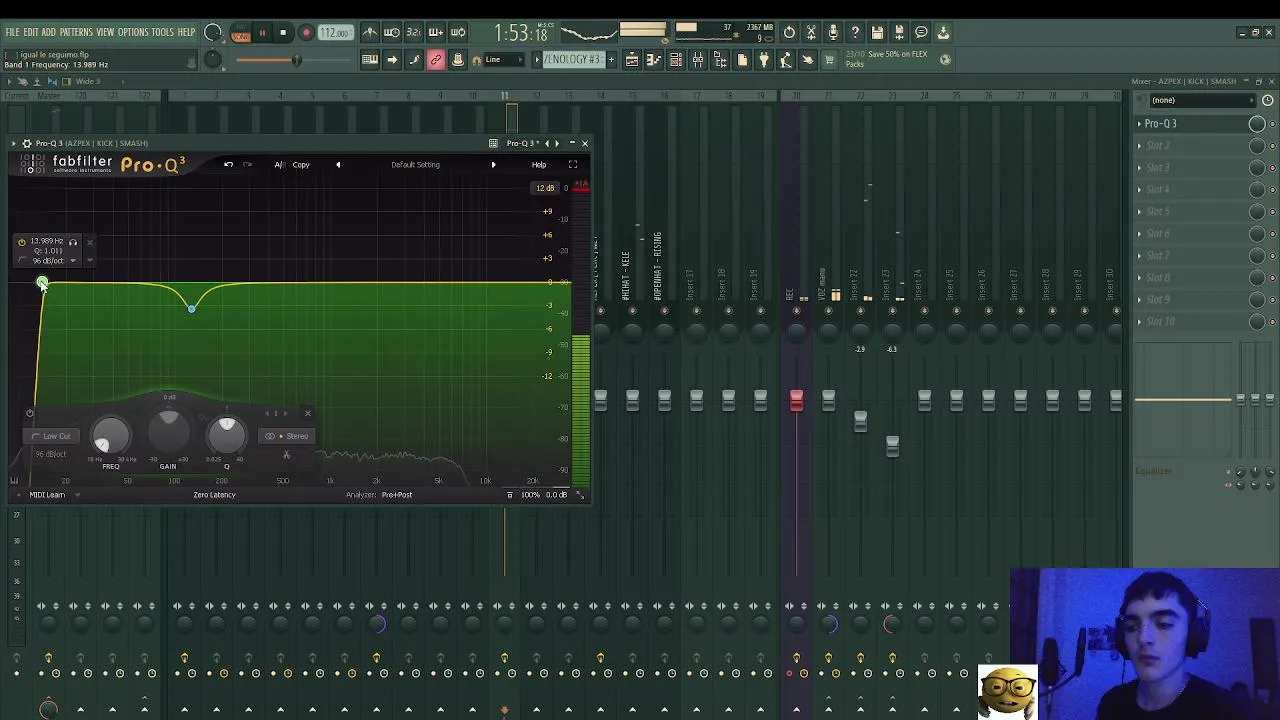Click the FREQ knob
1280x720 pixels.
pyautogui.click(x=110, y=435)
